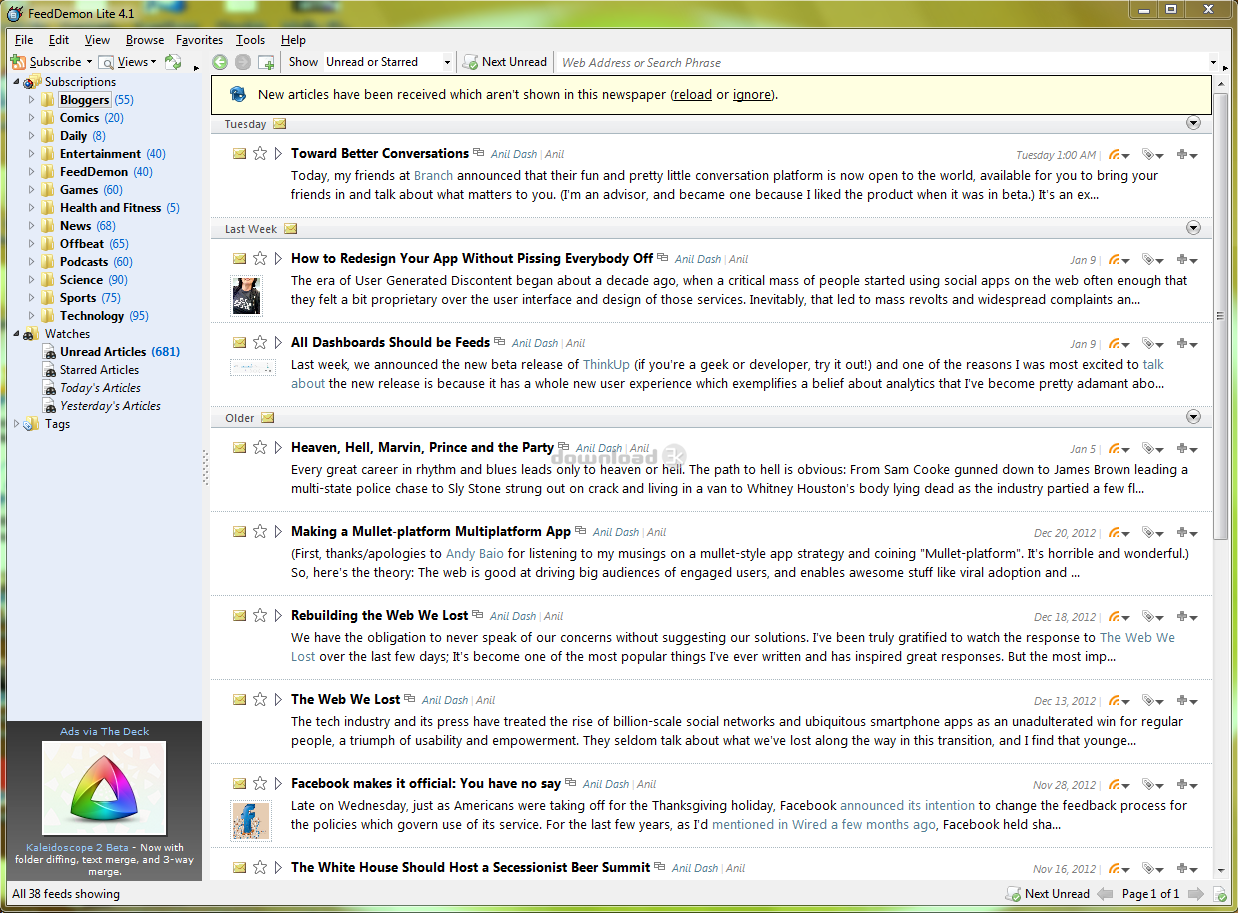
Task: Open share menu for The Web We Lost article
Action: pyautogui.click(x=1187, y=701)
